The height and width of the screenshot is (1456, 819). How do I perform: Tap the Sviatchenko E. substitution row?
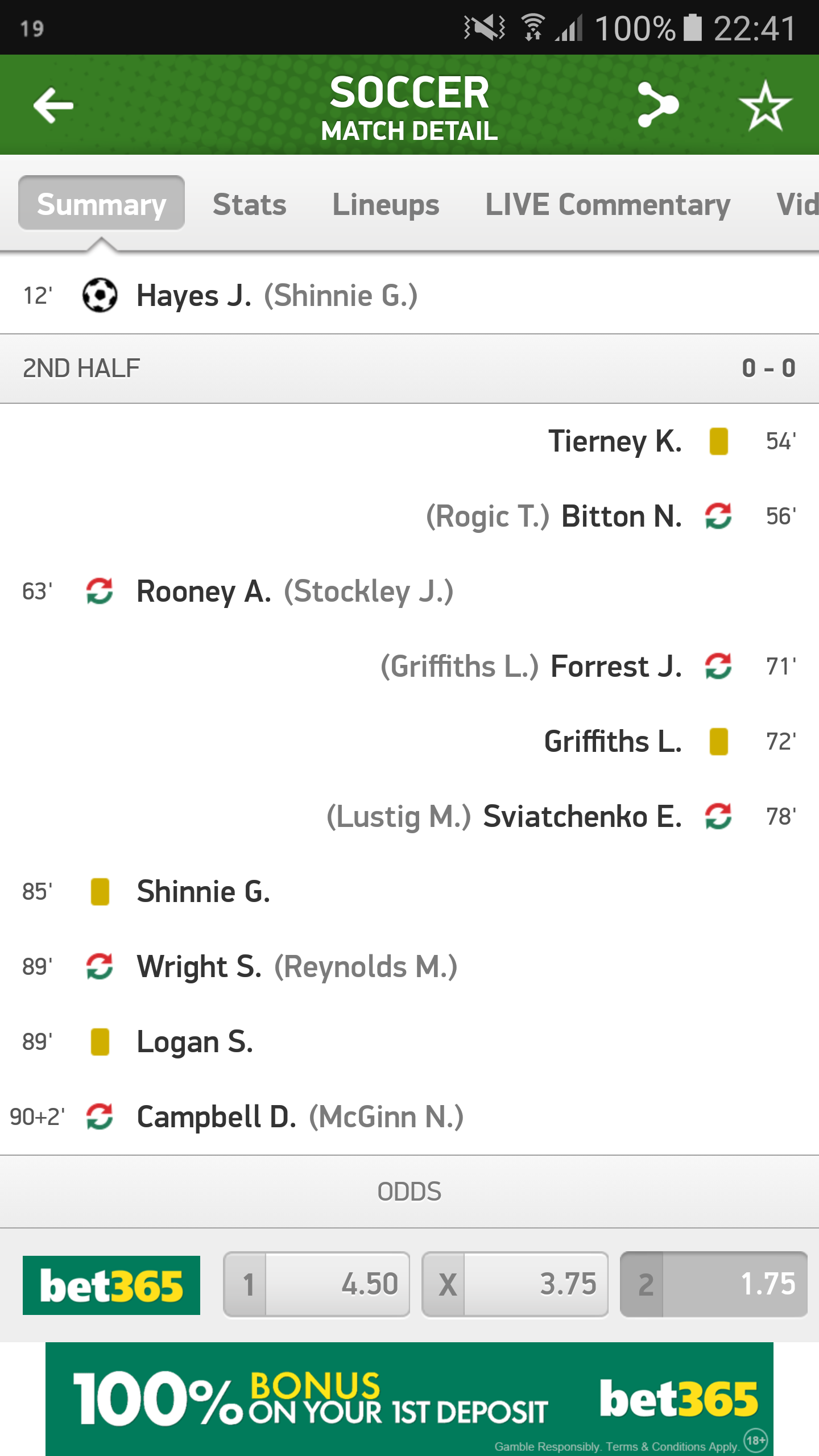[409, 817]
